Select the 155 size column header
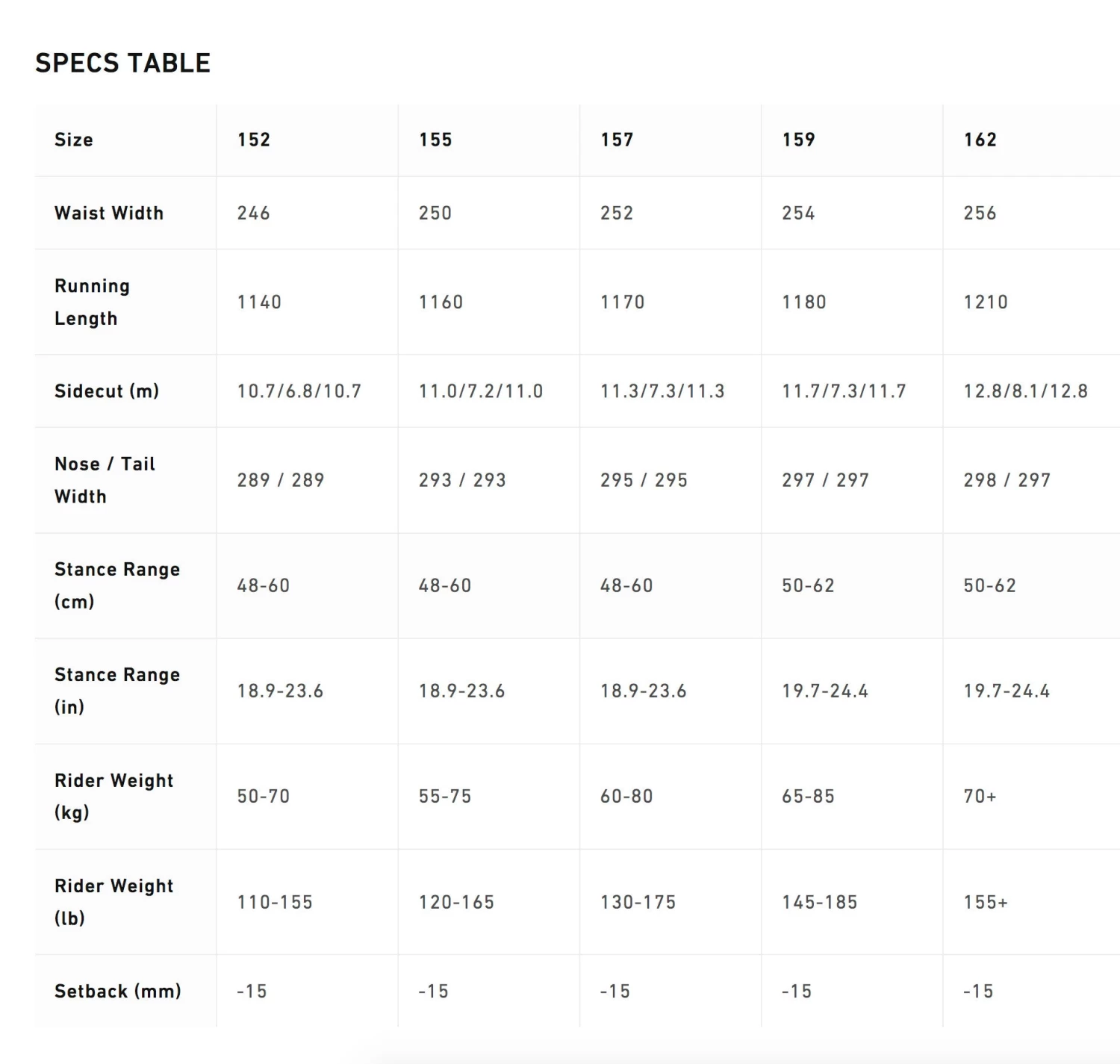 tap(435, 140)
